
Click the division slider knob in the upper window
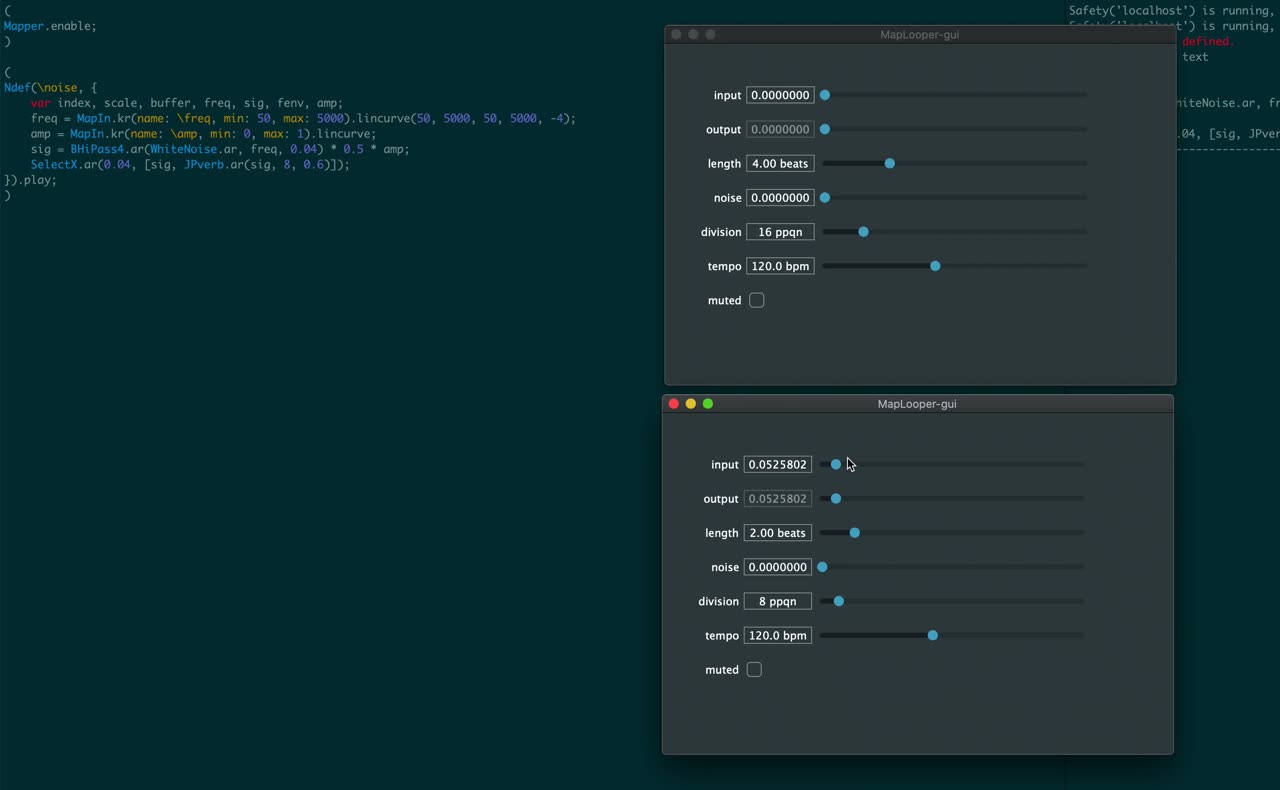point(863,232)
